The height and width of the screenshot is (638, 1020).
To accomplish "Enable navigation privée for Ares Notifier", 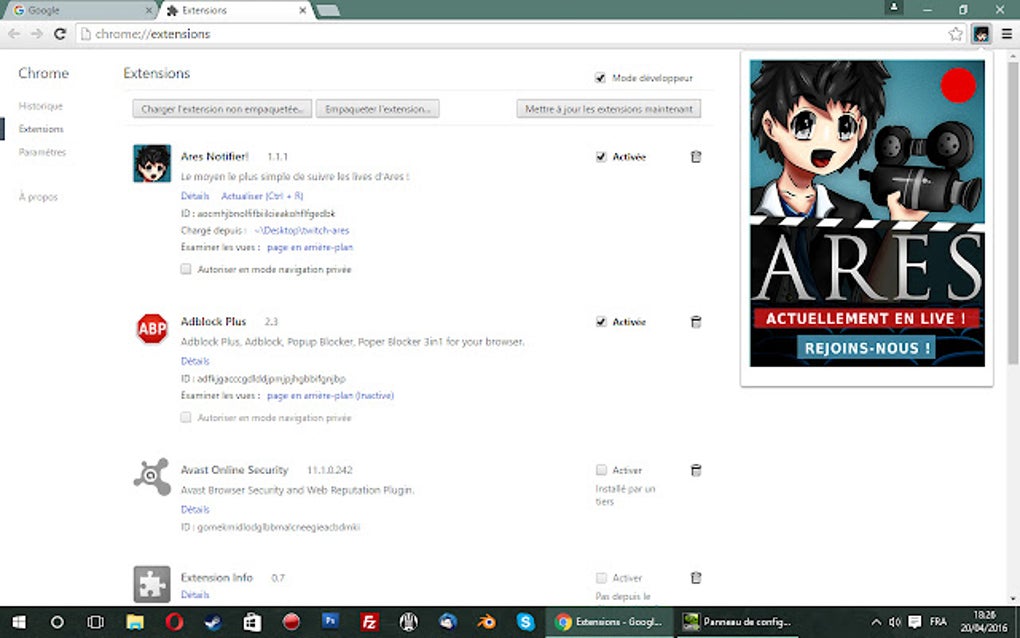I will tap(185, 268).
